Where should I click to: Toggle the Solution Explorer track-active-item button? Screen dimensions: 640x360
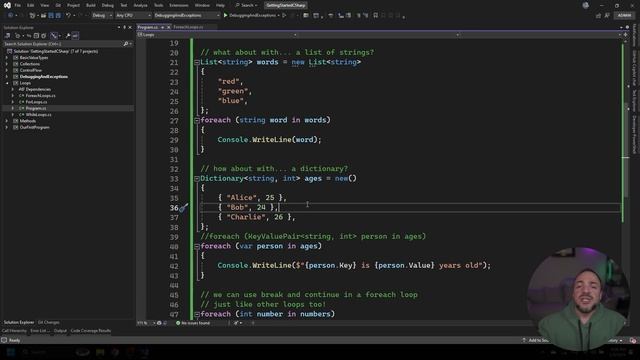(x=54, y=36)
